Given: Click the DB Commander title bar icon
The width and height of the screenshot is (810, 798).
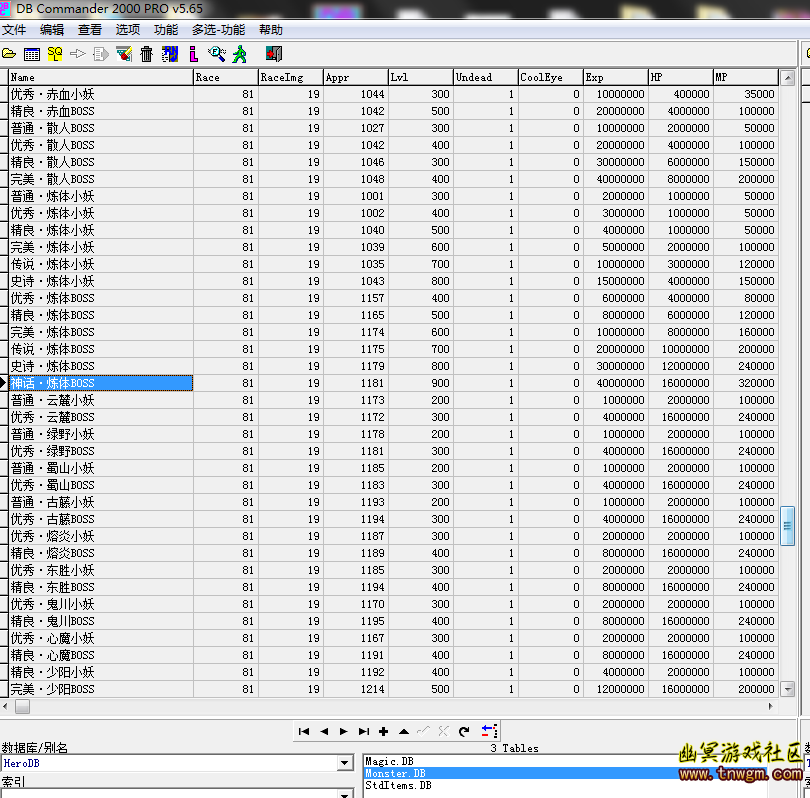Looking at the screenshot, I should click(5, 8).
